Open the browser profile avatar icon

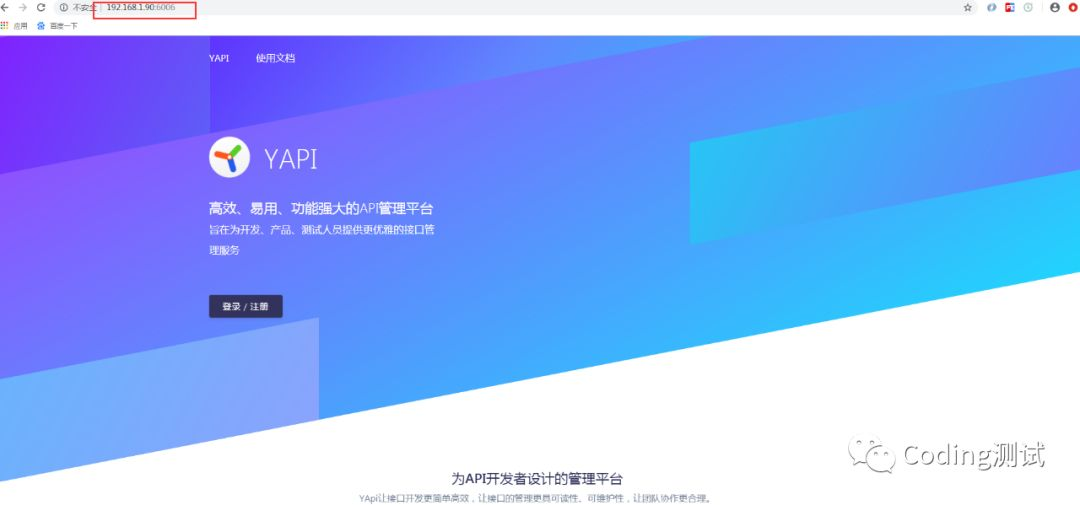tap(1055, 8)
